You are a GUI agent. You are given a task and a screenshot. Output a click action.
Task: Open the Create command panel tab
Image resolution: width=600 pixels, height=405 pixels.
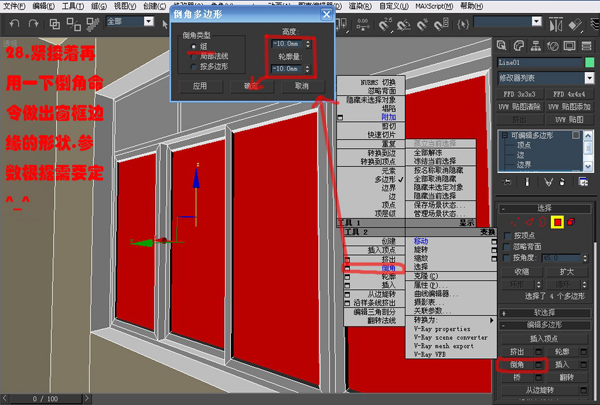[x=501, y=46]
